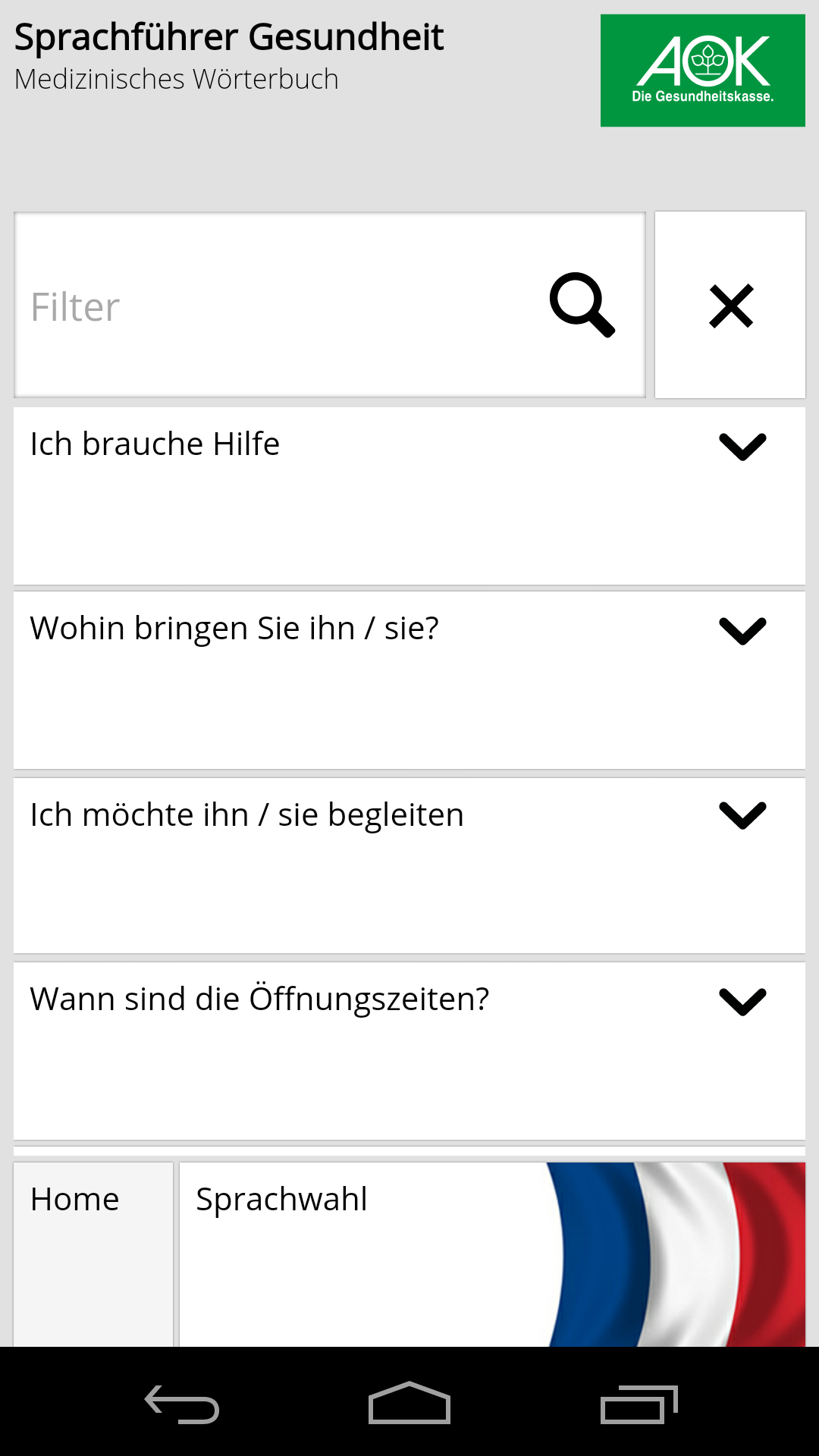
Task: Clear the filter with the X icon
Action: pos(730,305)
